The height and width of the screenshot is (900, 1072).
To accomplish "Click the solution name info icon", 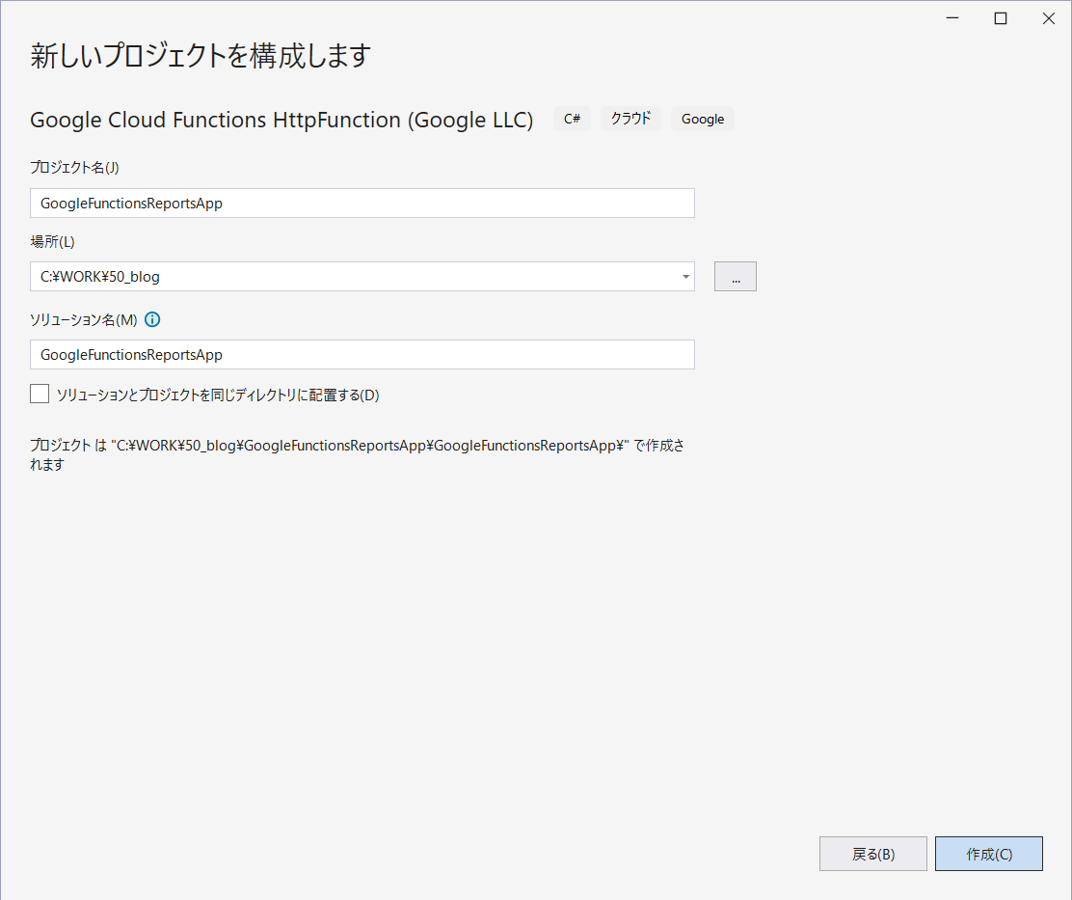I will coord(152,319).
